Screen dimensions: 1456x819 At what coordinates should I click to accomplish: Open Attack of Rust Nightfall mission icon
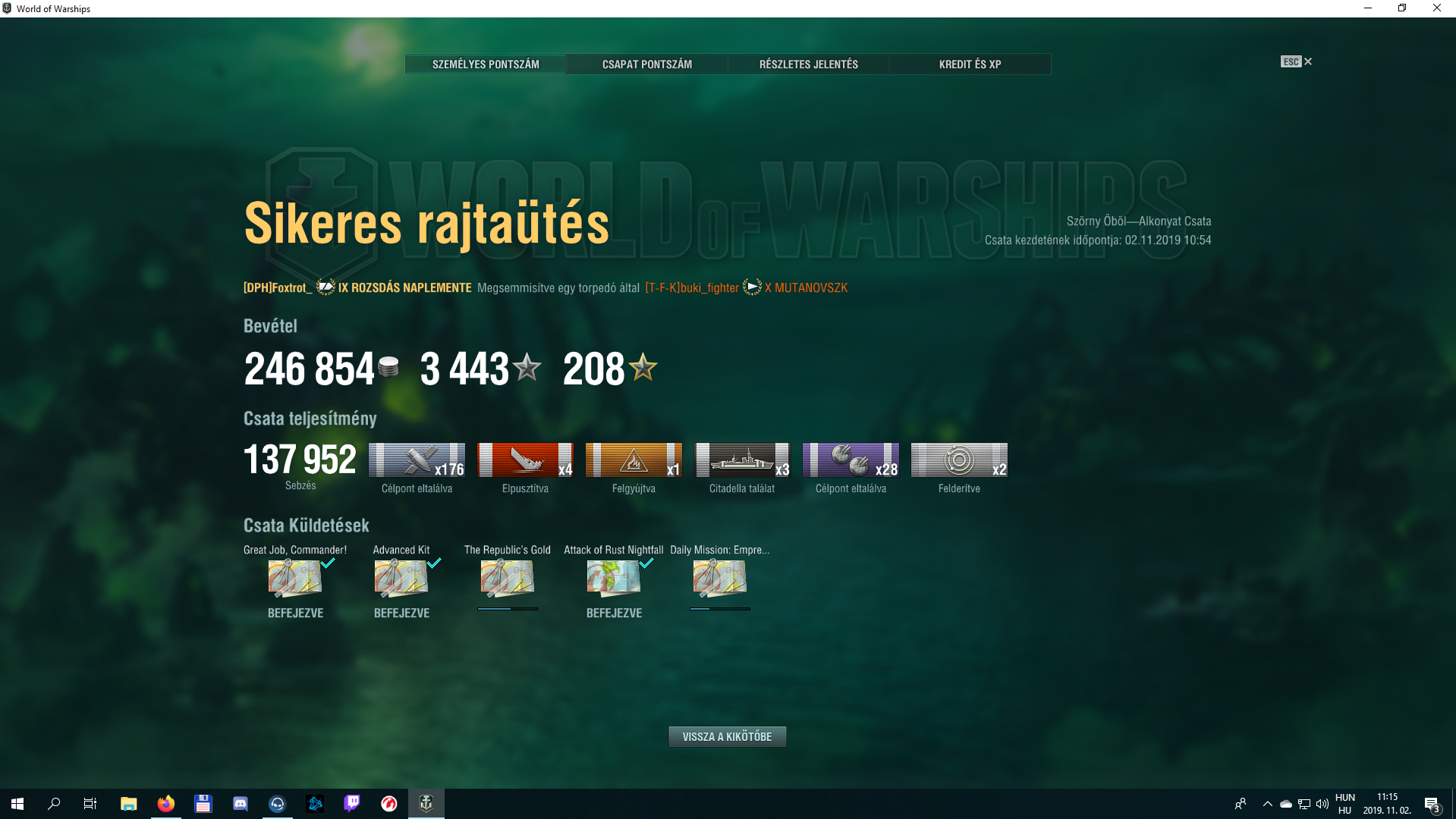[614, 579]
